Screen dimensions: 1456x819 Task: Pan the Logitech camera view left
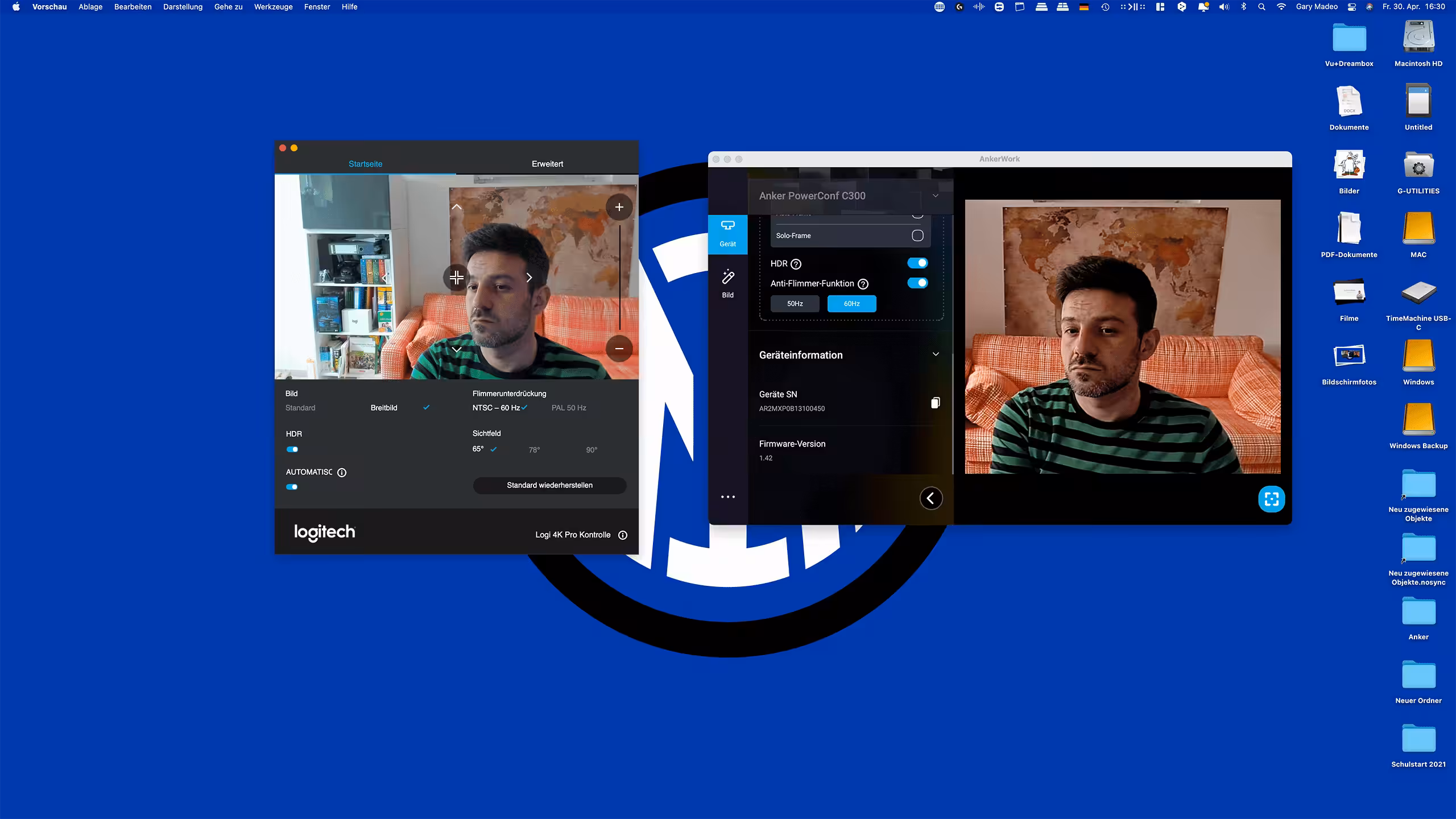coord(385,278)
